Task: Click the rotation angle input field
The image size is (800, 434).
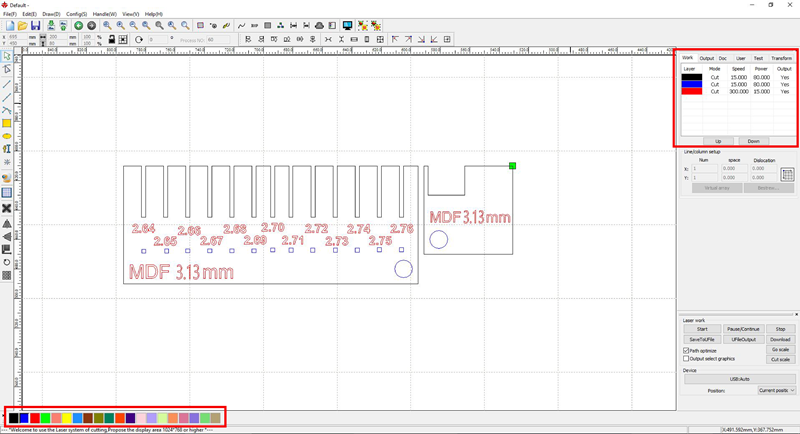Action: (158, 39)
